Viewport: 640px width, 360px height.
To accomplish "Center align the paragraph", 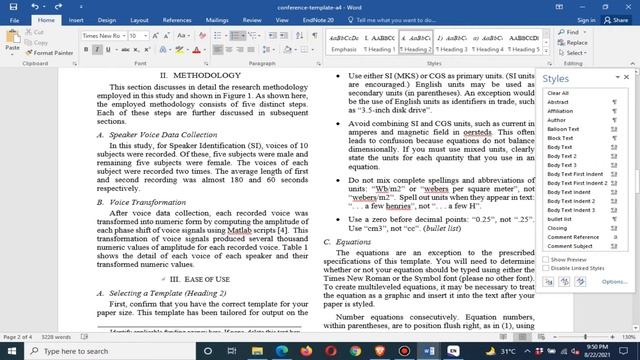I will (229, 50).
